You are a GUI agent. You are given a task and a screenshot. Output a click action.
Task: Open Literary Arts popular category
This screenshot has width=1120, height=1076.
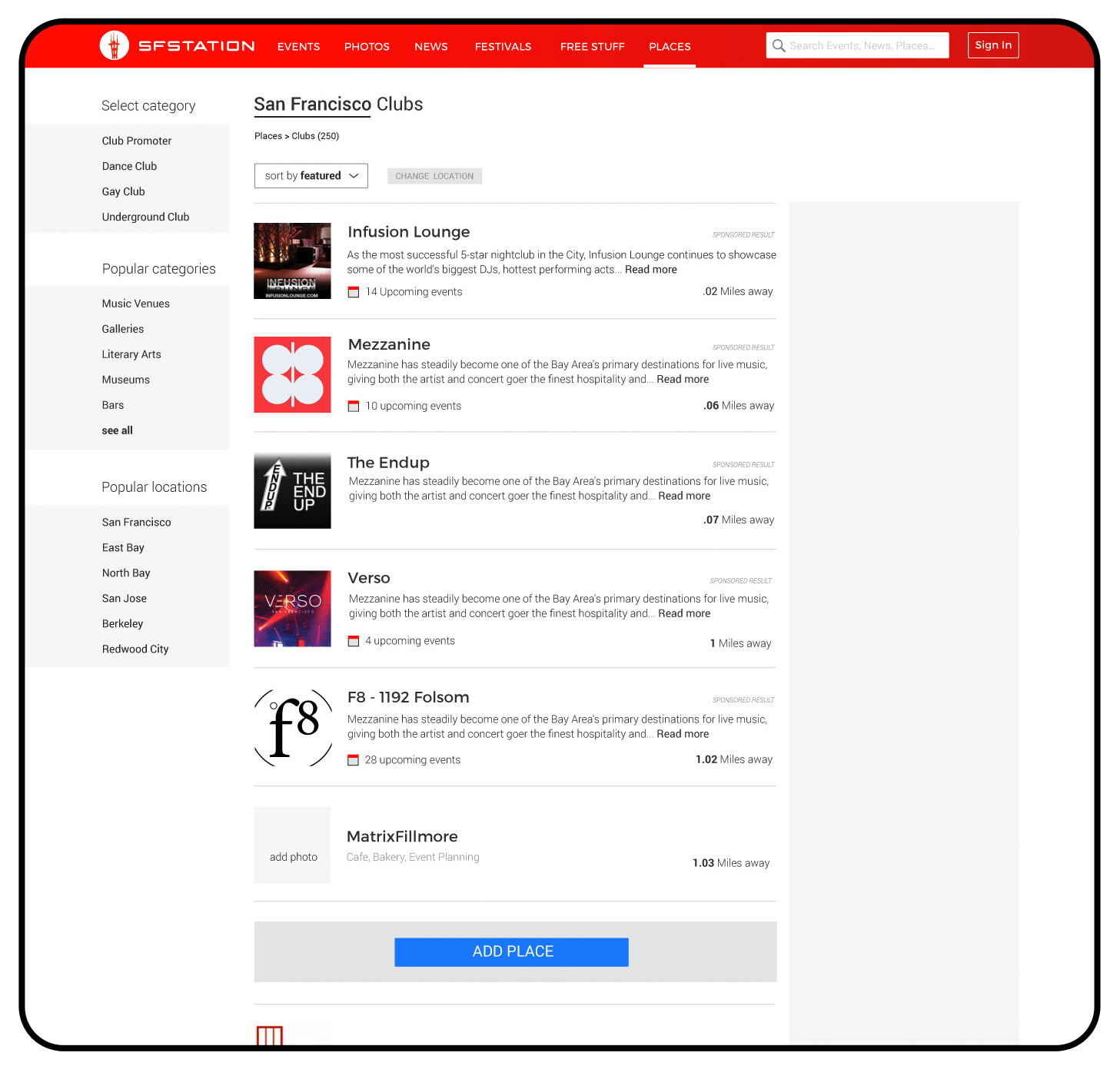pos(131,354)
